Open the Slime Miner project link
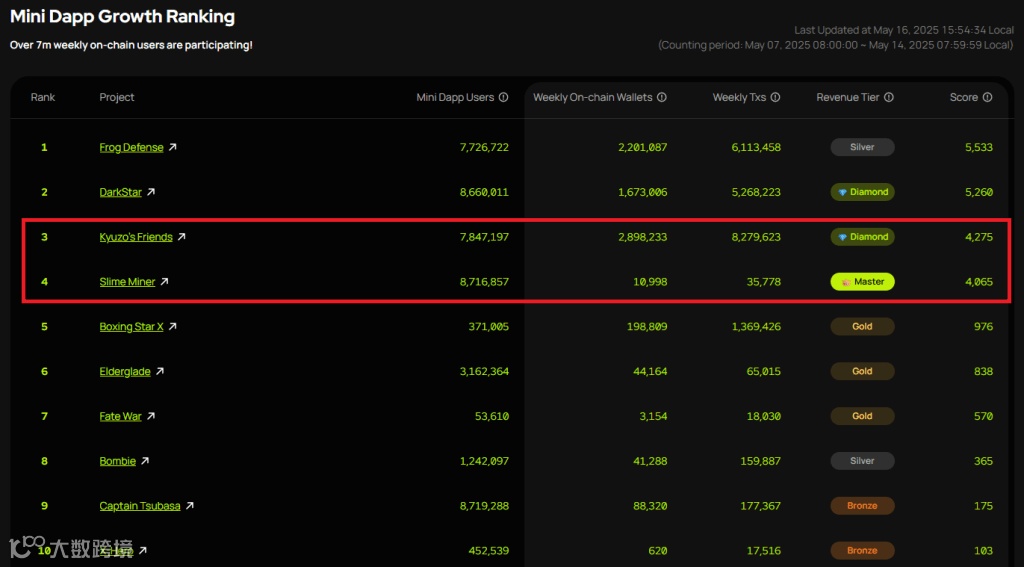Viewport: 1024px width, 567px height. click(x=127, y=282)
